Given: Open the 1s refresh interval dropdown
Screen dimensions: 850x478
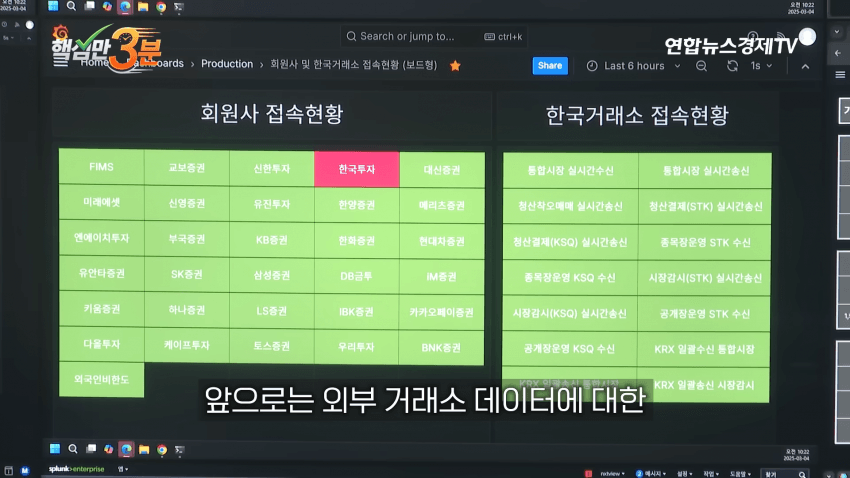Looking at the screenshot, I should click(761, 66).
